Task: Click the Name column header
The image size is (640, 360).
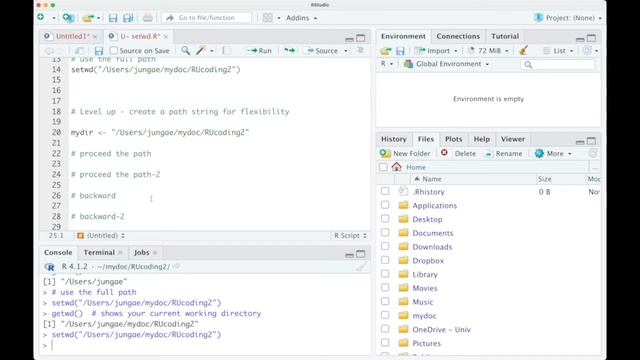Action: tap(432, 179)
